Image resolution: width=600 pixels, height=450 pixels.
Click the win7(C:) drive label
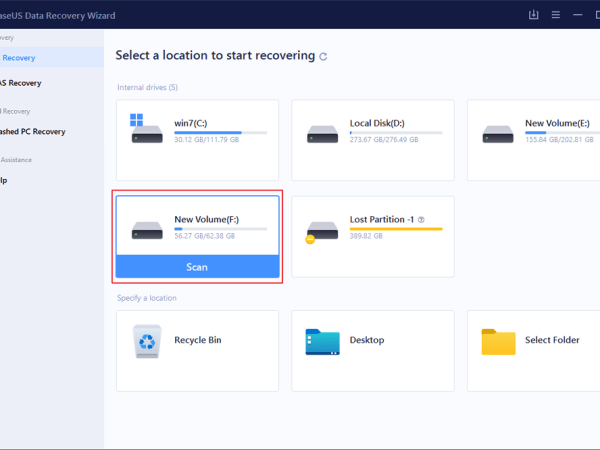pyautogui.click(x=191, y=123)
